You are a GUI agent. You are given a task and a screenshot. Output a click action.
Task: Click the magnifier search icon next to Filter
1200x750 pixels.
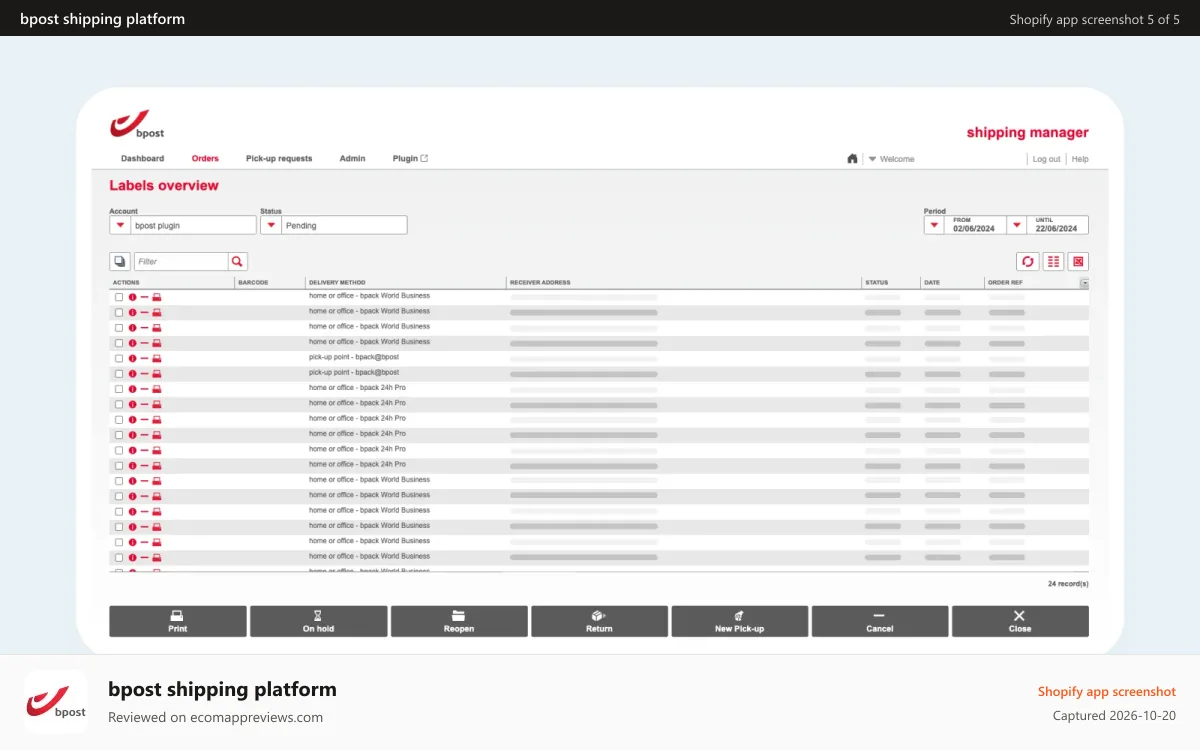click(238, 261)
